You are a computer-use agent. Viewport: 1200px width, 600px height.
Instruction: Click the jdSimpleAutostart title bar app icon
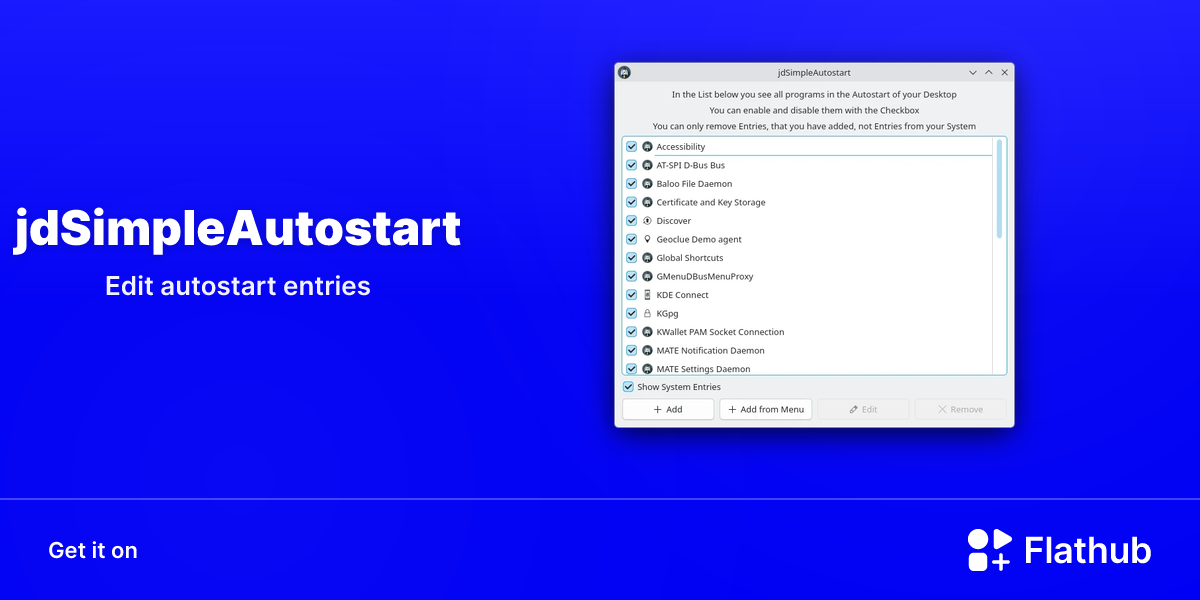[625, 72]
